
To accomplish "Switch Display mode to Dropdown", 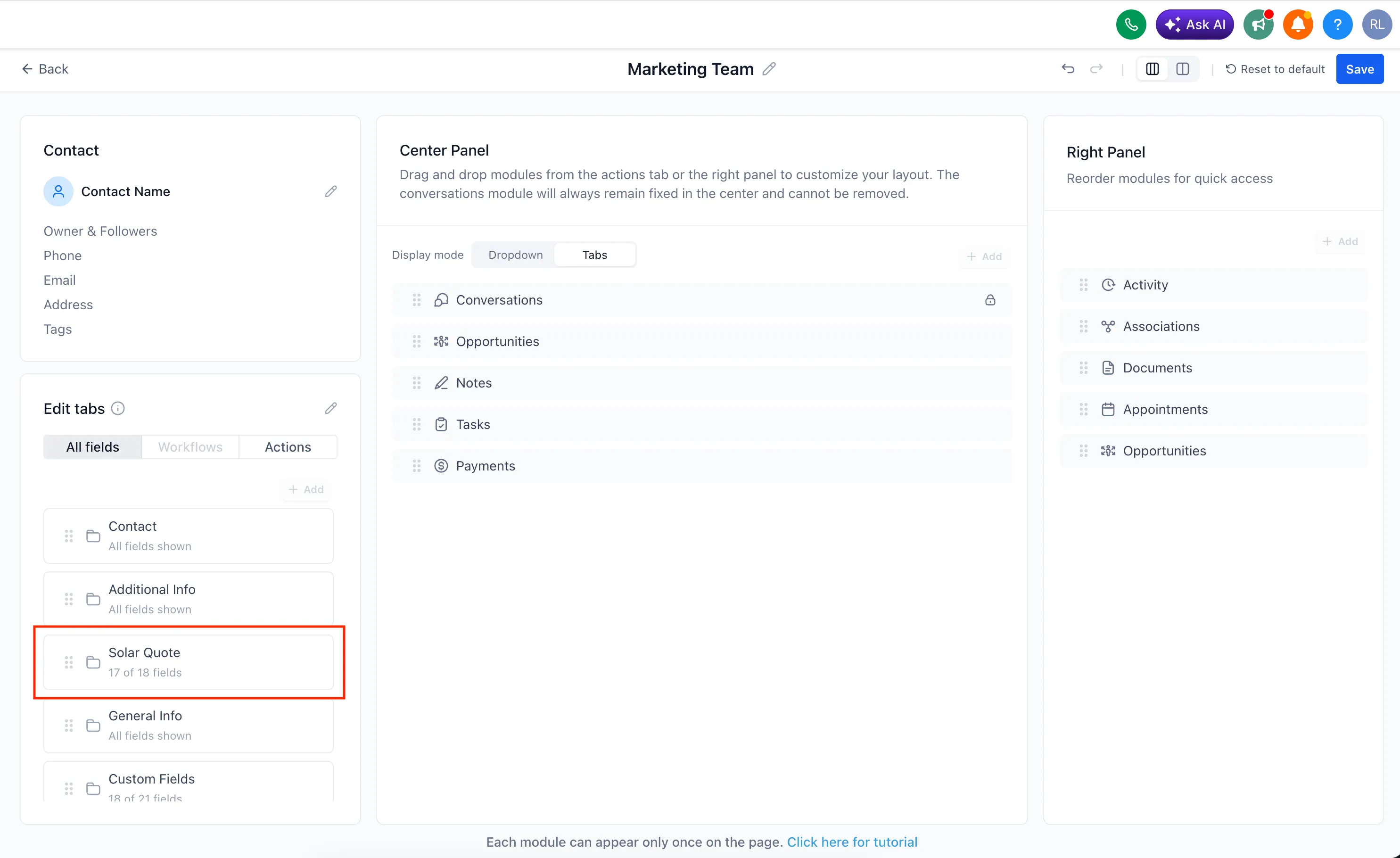I will (515, 255).
